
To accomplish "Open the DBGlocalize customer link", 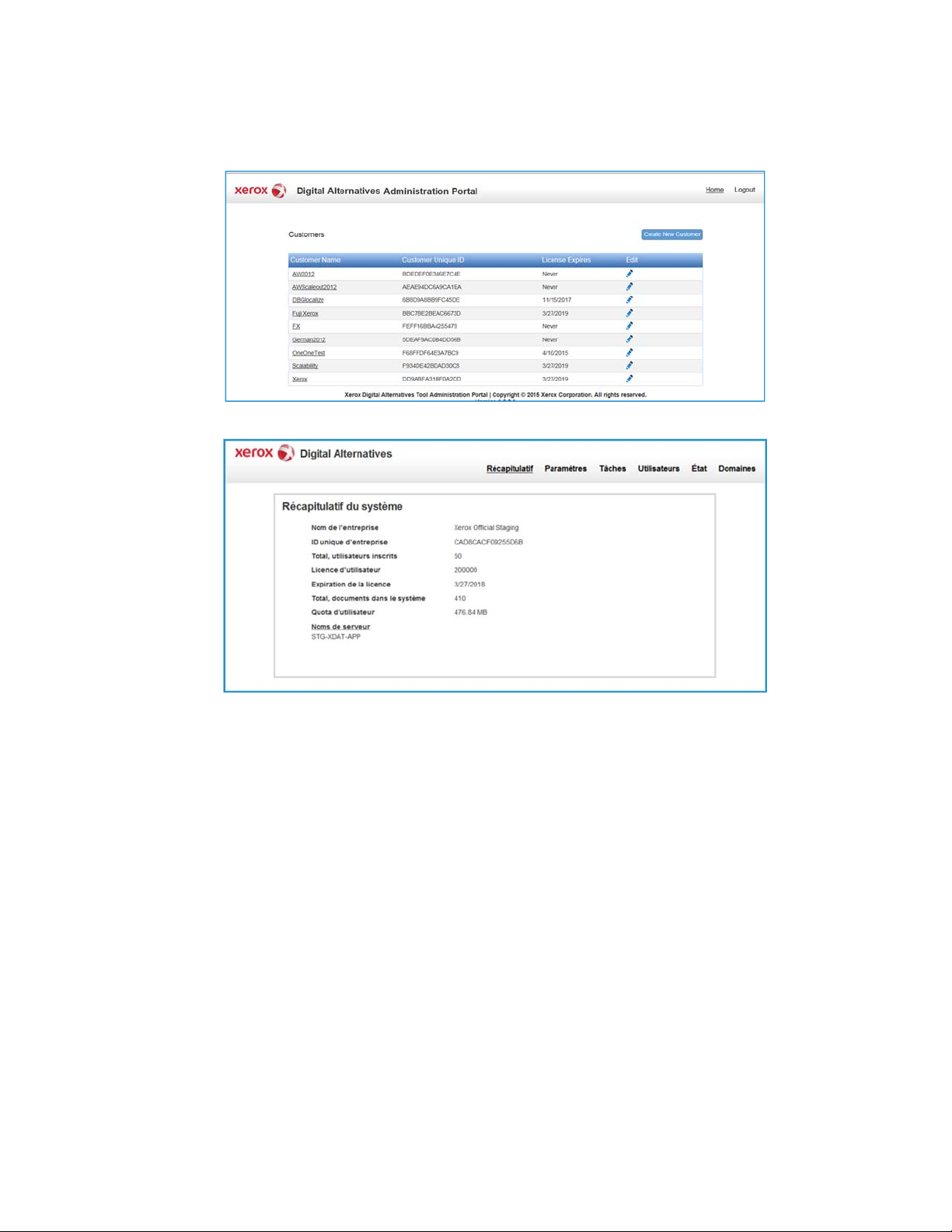I will [308, 300].
